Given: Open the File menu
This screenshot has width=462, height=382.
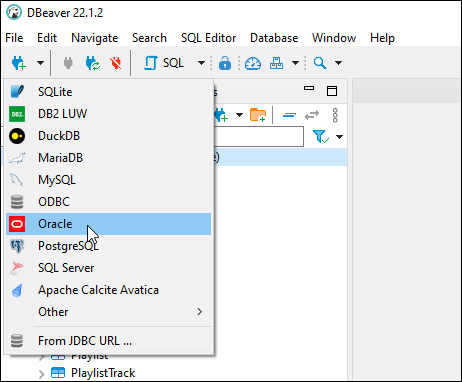Looking at the screenshot, I should pyautogui.click(x=14, y=38).
